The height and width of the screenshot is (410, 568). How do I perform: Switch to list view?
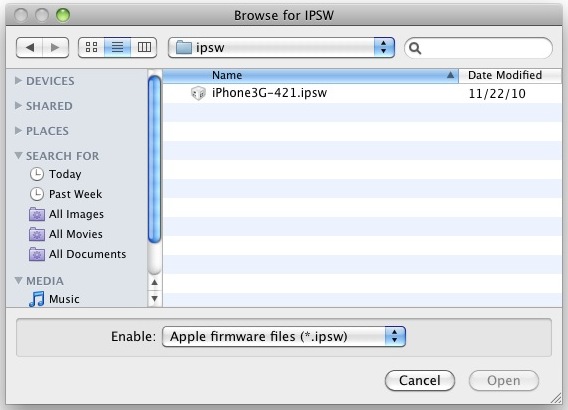click(x=117, y=47)
